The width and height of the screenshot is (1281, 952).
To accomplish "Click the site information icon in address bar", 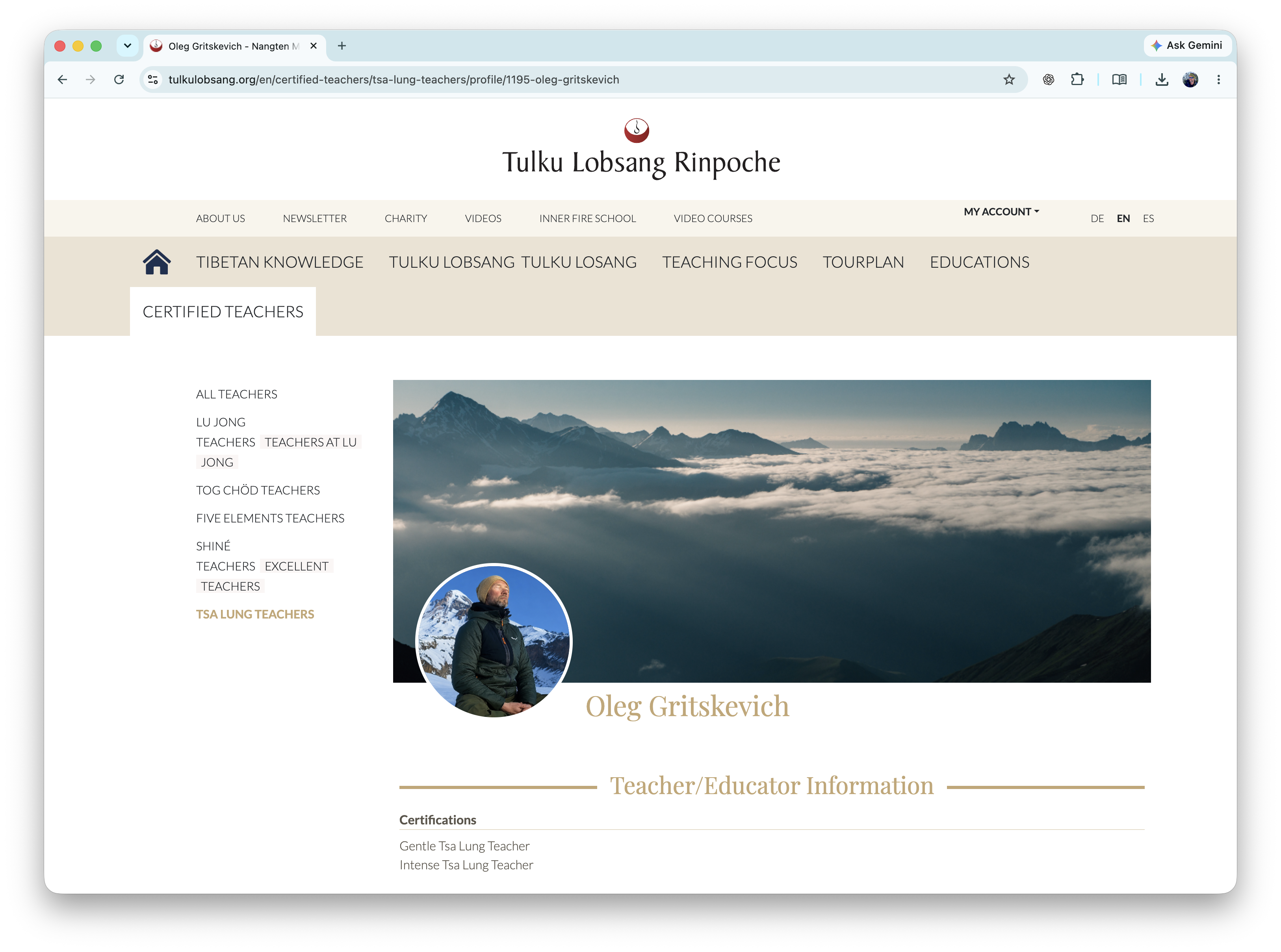I will click(x=153, y=80).
